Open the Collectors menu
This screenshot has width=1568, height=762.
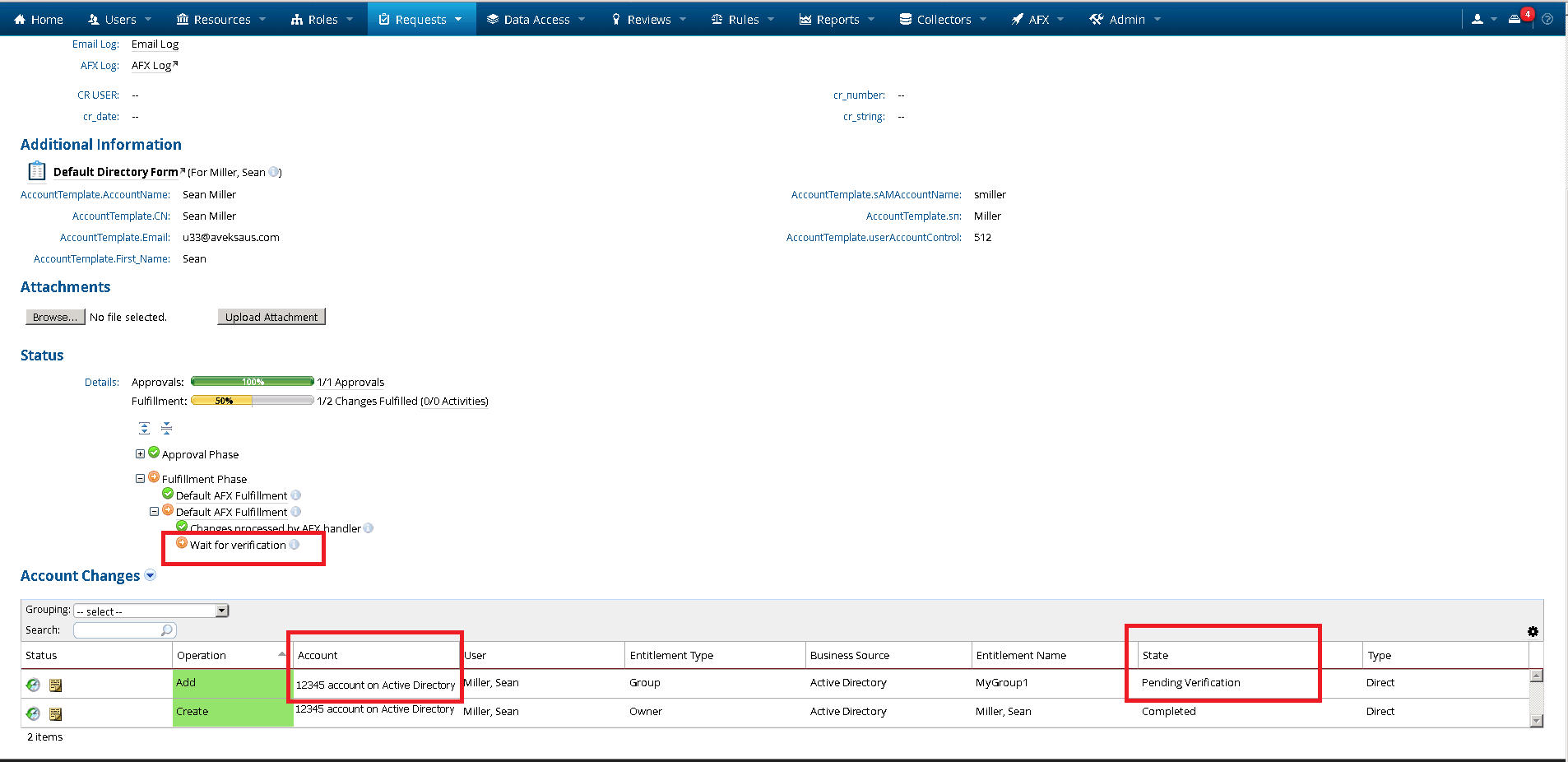click(943, 19)
